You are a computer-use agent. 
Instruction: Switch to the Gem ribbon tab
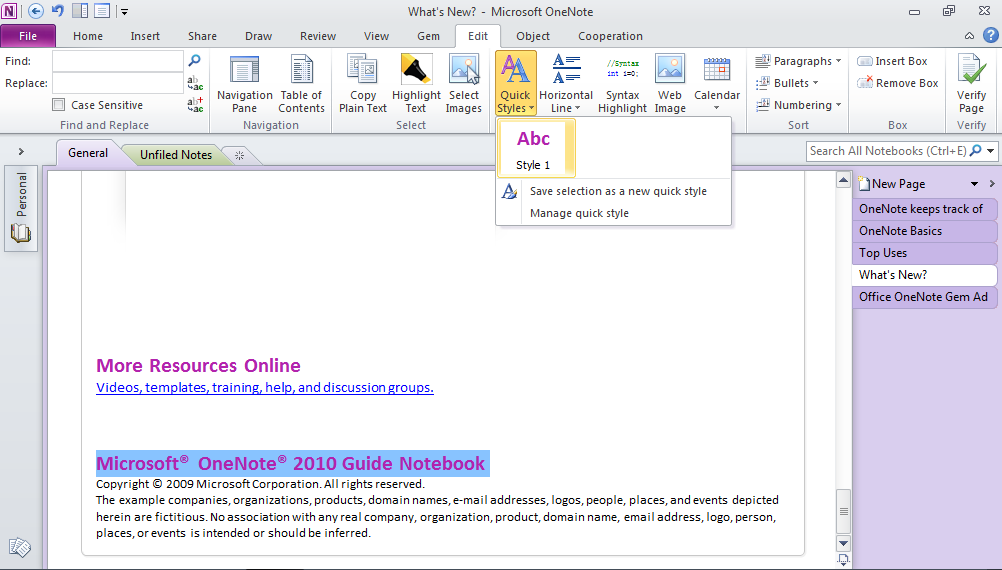click(428, 36)
